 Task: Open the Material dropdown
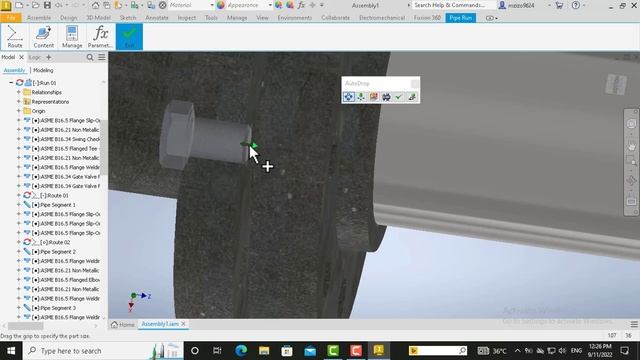coord(211,5)
